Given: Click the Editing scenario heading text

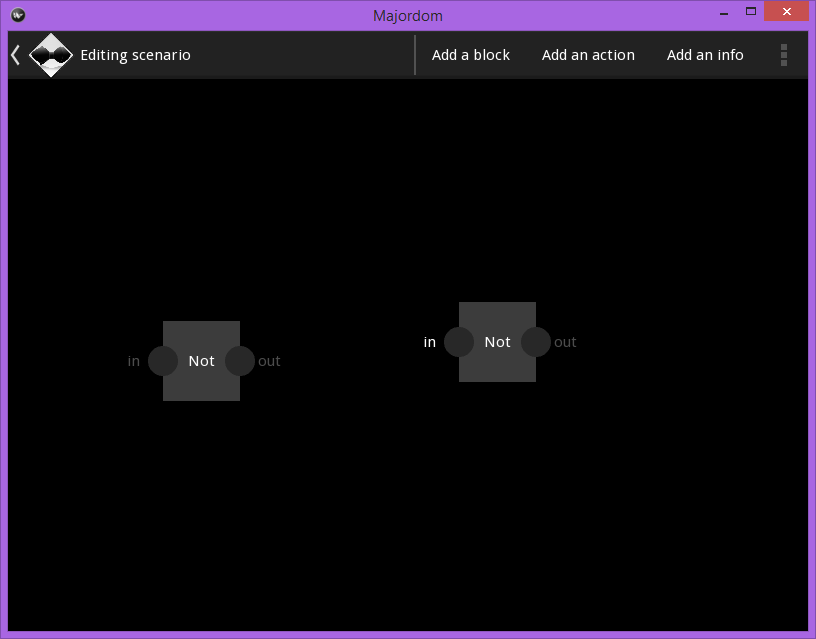Looking at the screenshot, I should click(x=135, y=55).
